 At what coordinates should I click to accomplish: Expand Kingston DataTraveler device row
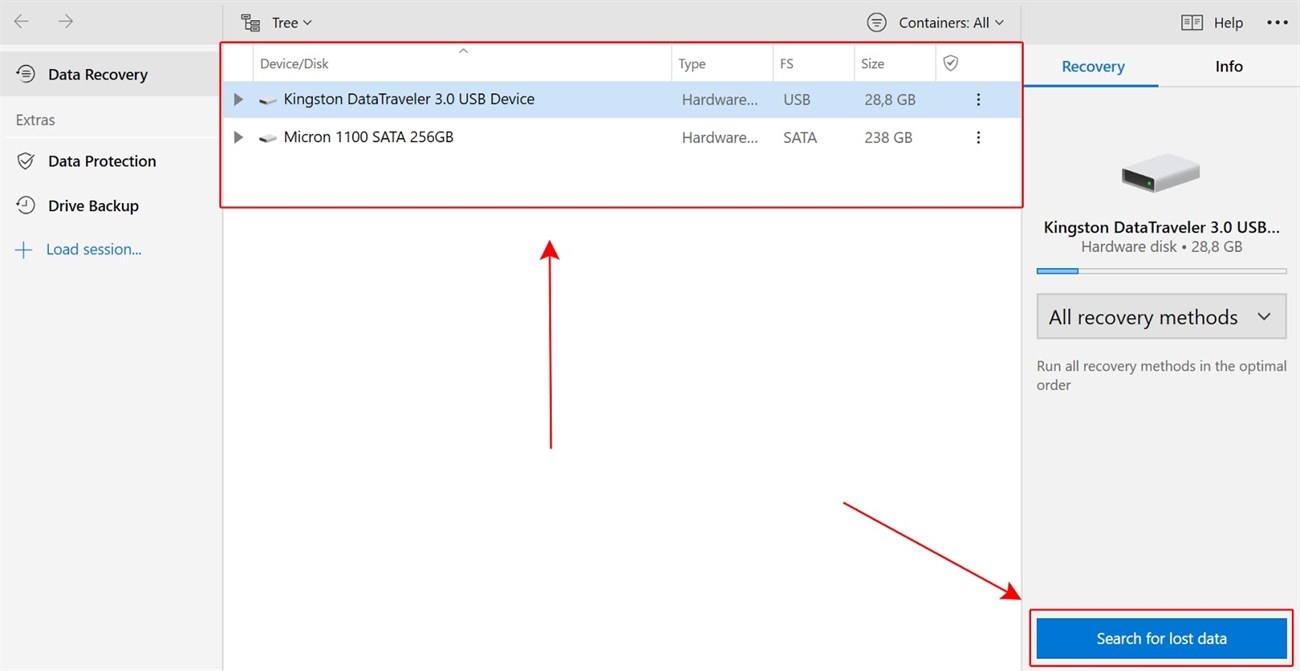pos(238,99)
